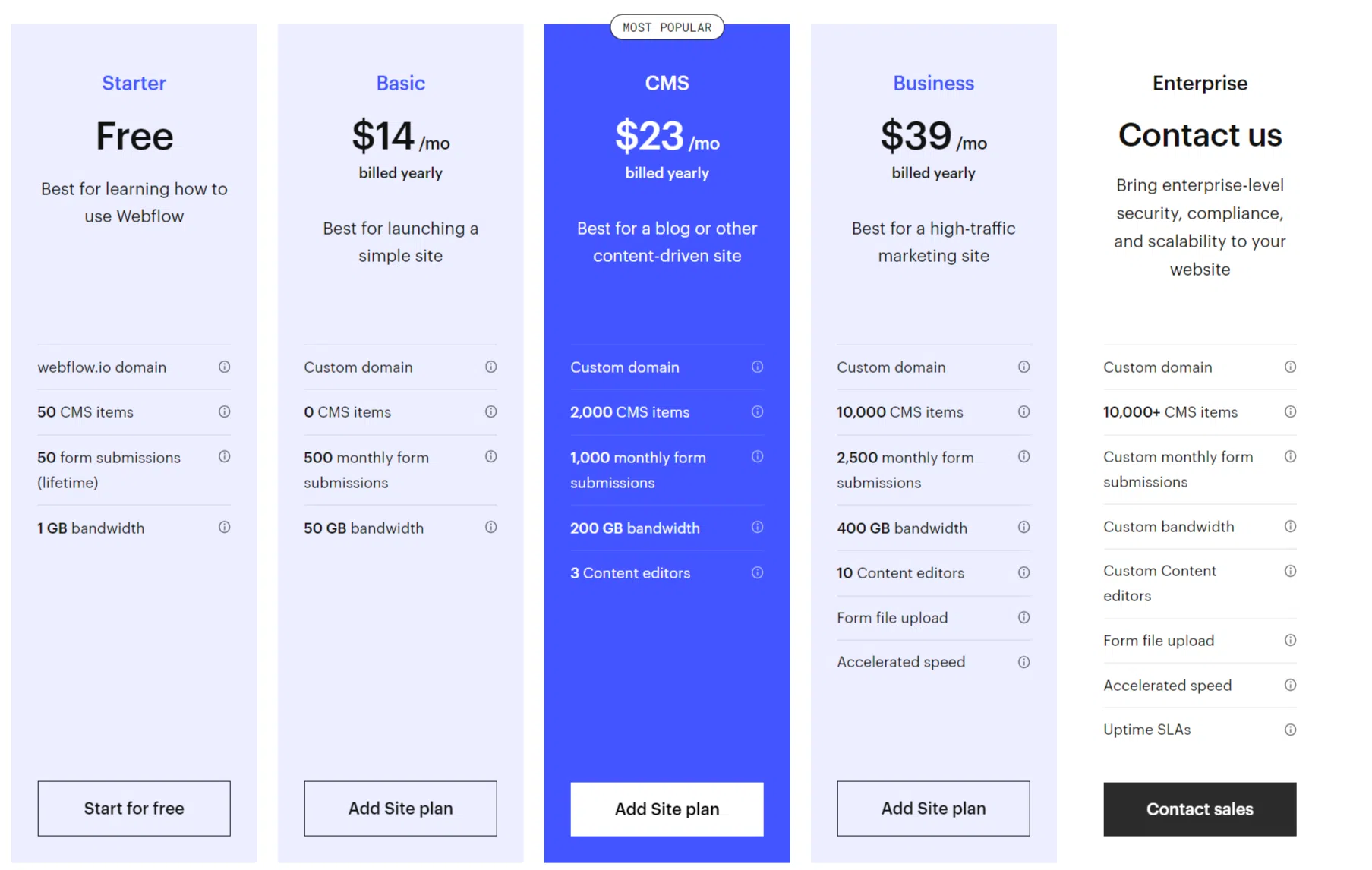
Task: Select Add Site plan for Business
Action: [933, 809]
